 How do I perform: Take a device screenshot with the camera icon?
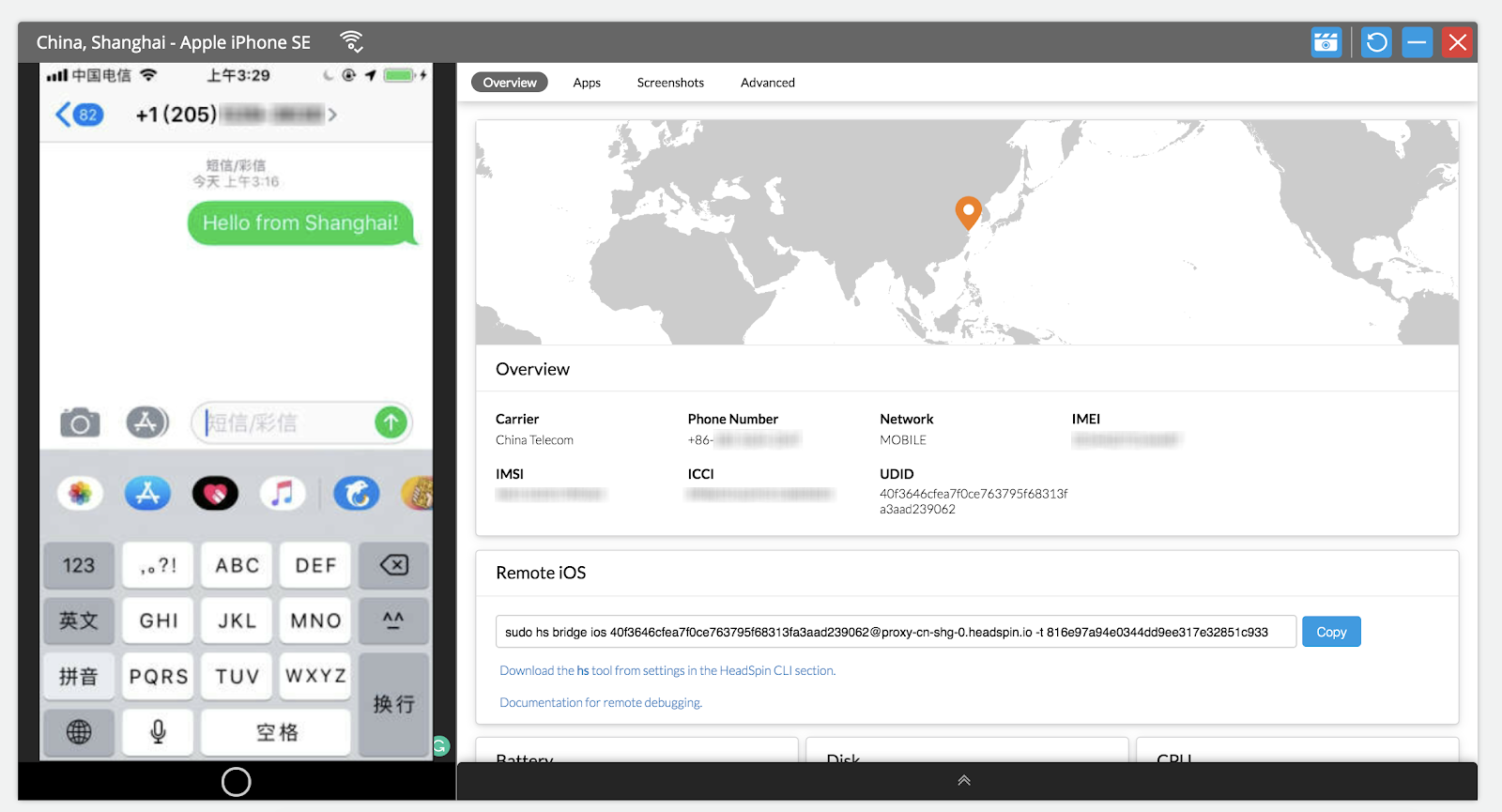(1326, 42)
